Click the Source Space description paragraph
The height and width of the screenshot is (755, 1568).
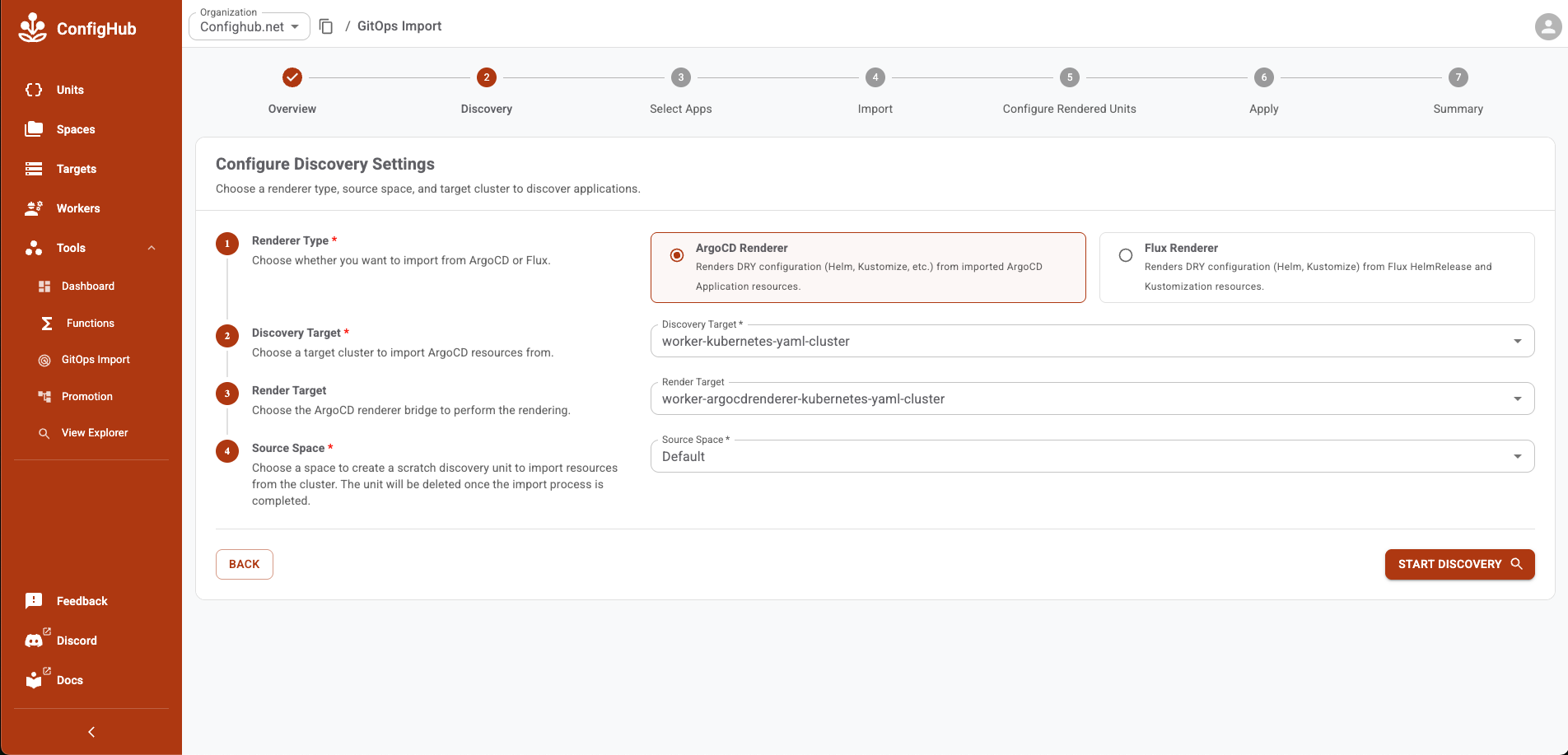(435, 484)
